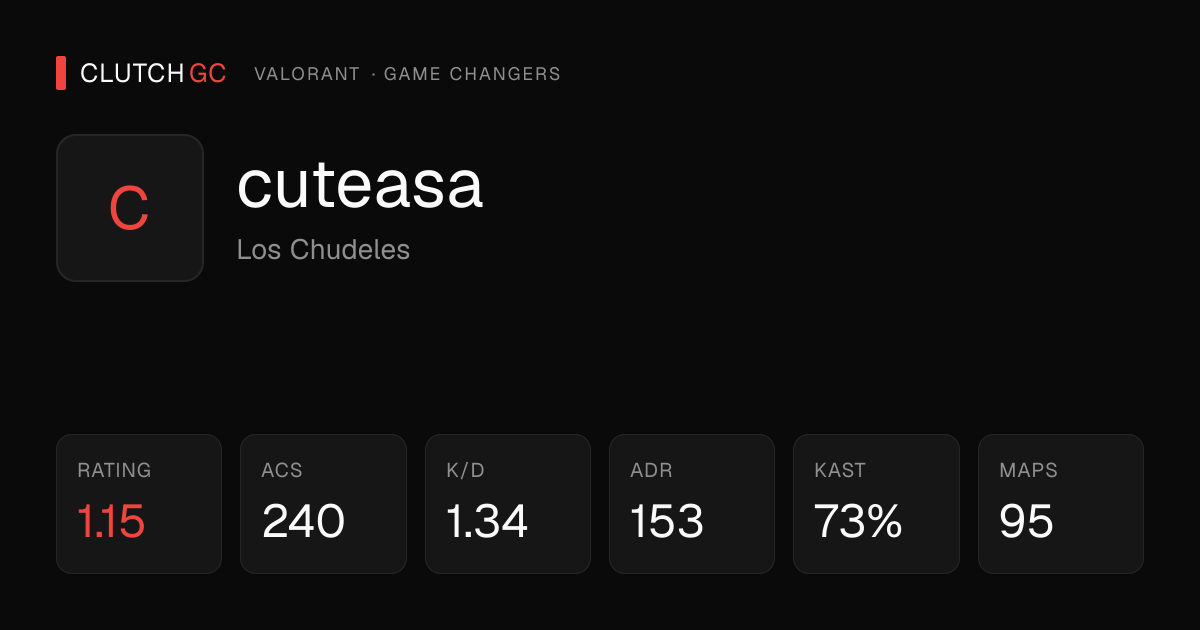The image size is (1200, 630).
Task: Select the VALORANT header label
Action: pos(307,74)
